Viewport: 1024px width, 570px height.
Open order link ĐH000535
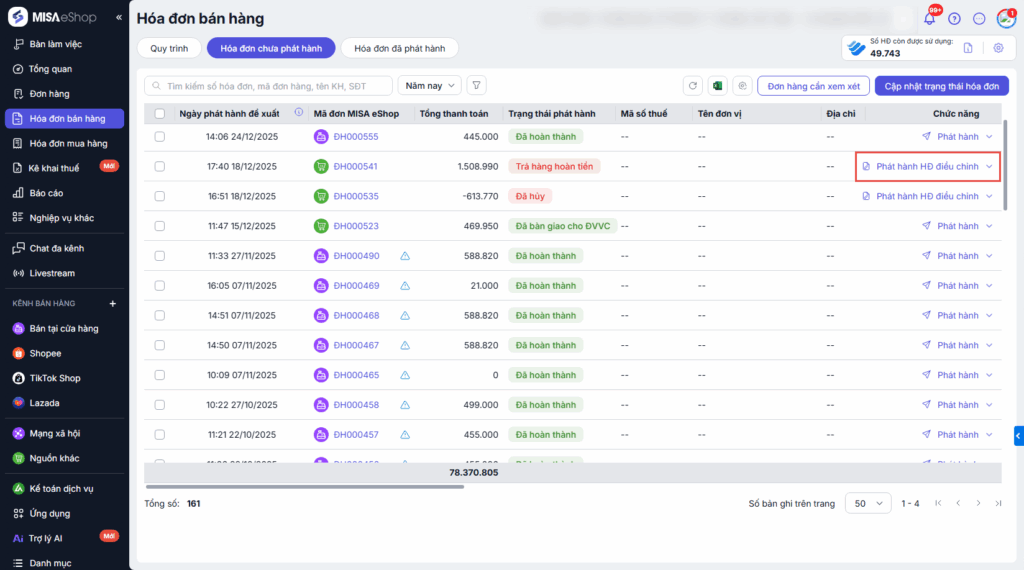point(355,197)
